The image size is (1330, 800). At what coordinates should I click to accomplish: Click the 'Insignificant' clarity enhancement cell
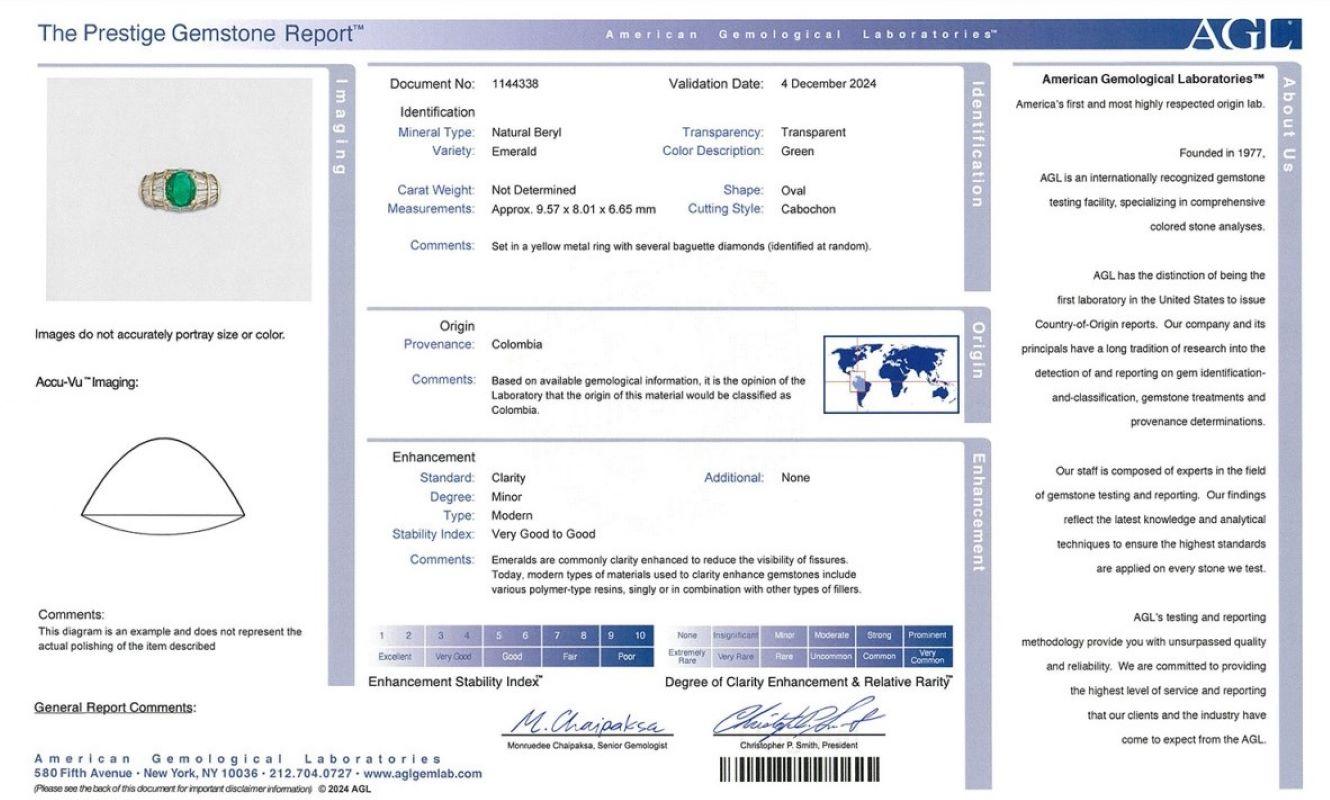736,635
